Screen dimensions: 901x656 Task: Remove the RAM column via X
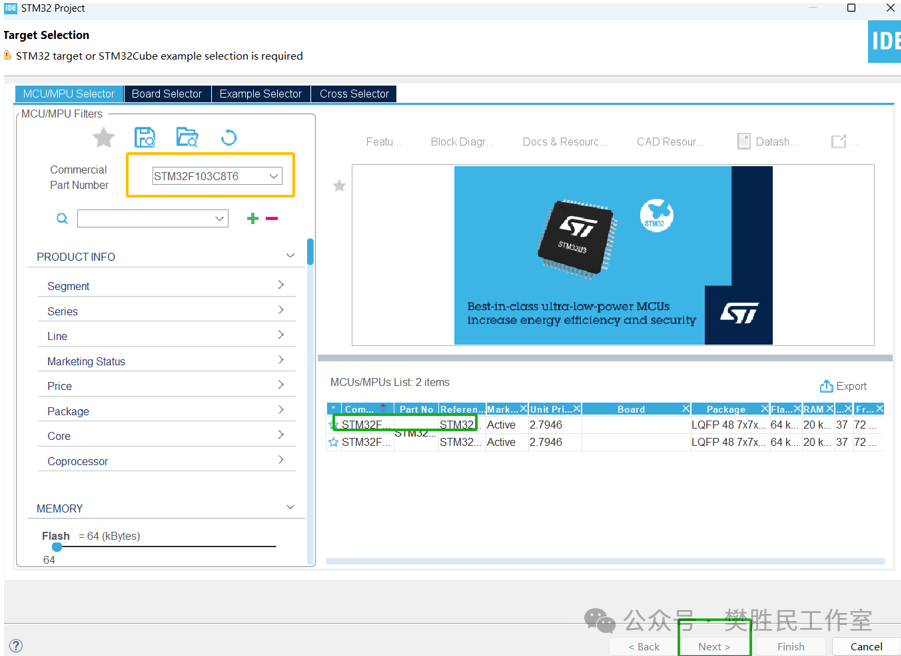click(830, 408)
